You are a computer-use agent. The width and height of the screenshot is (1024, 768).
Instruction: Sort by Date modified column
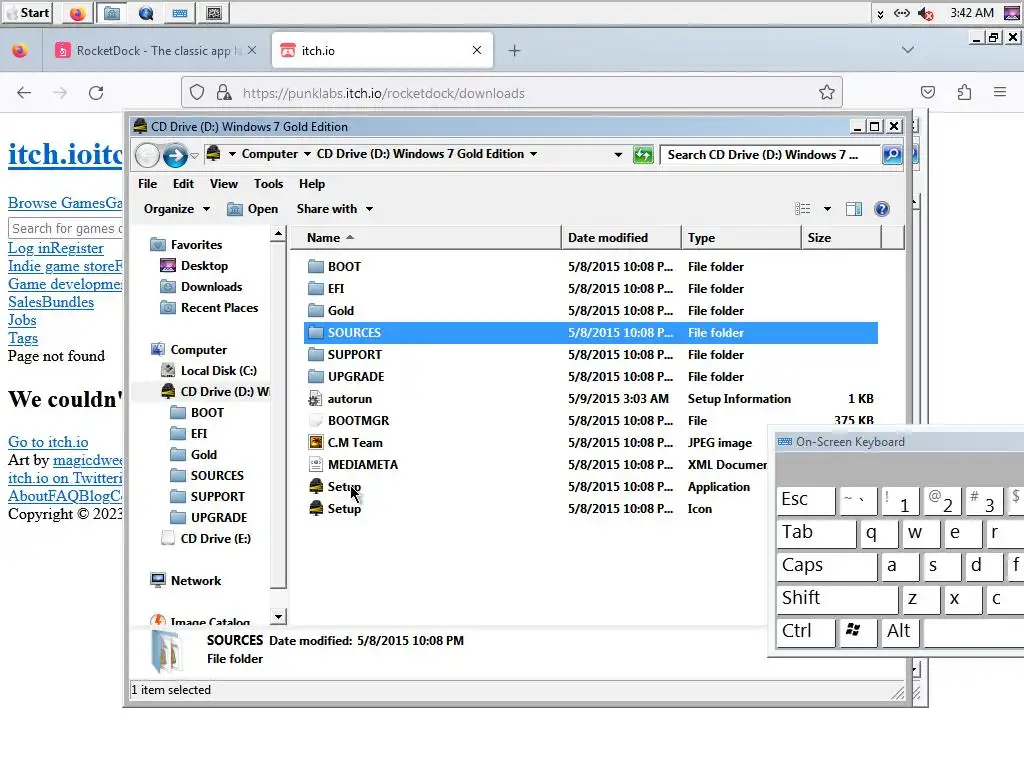pyautogui.click(x=621, y=238)
